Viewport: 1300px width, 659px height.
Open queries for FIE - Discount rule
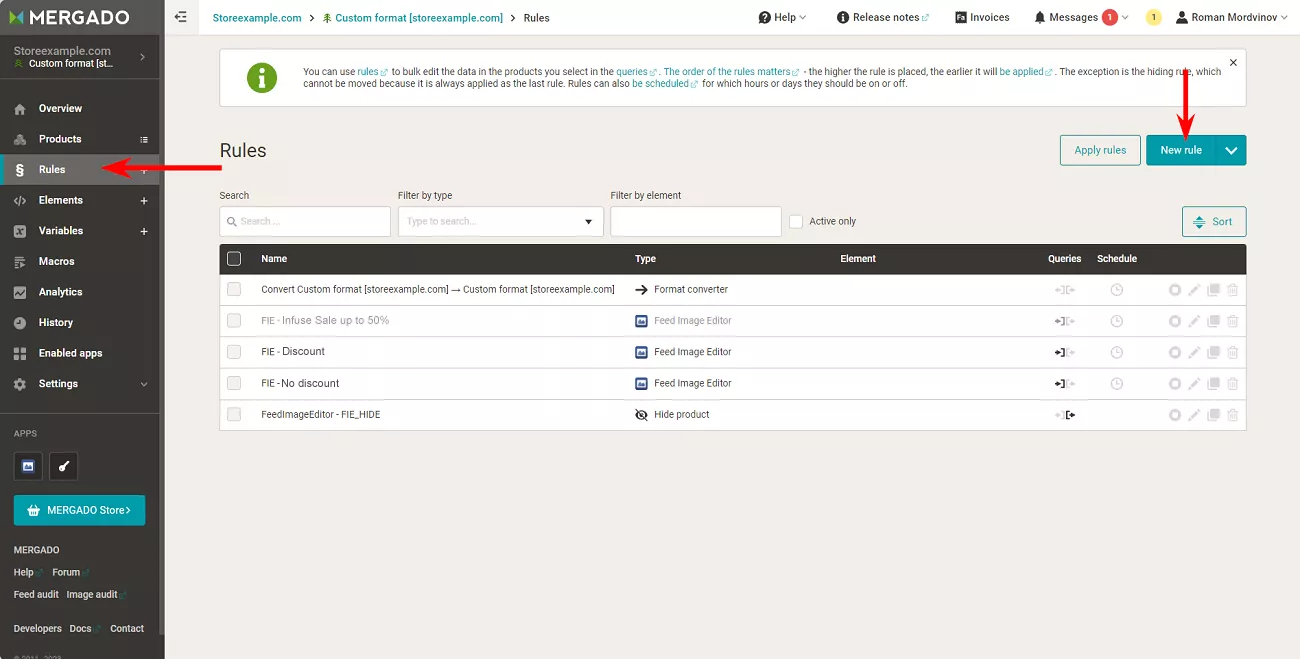[x=1064, y=352]
